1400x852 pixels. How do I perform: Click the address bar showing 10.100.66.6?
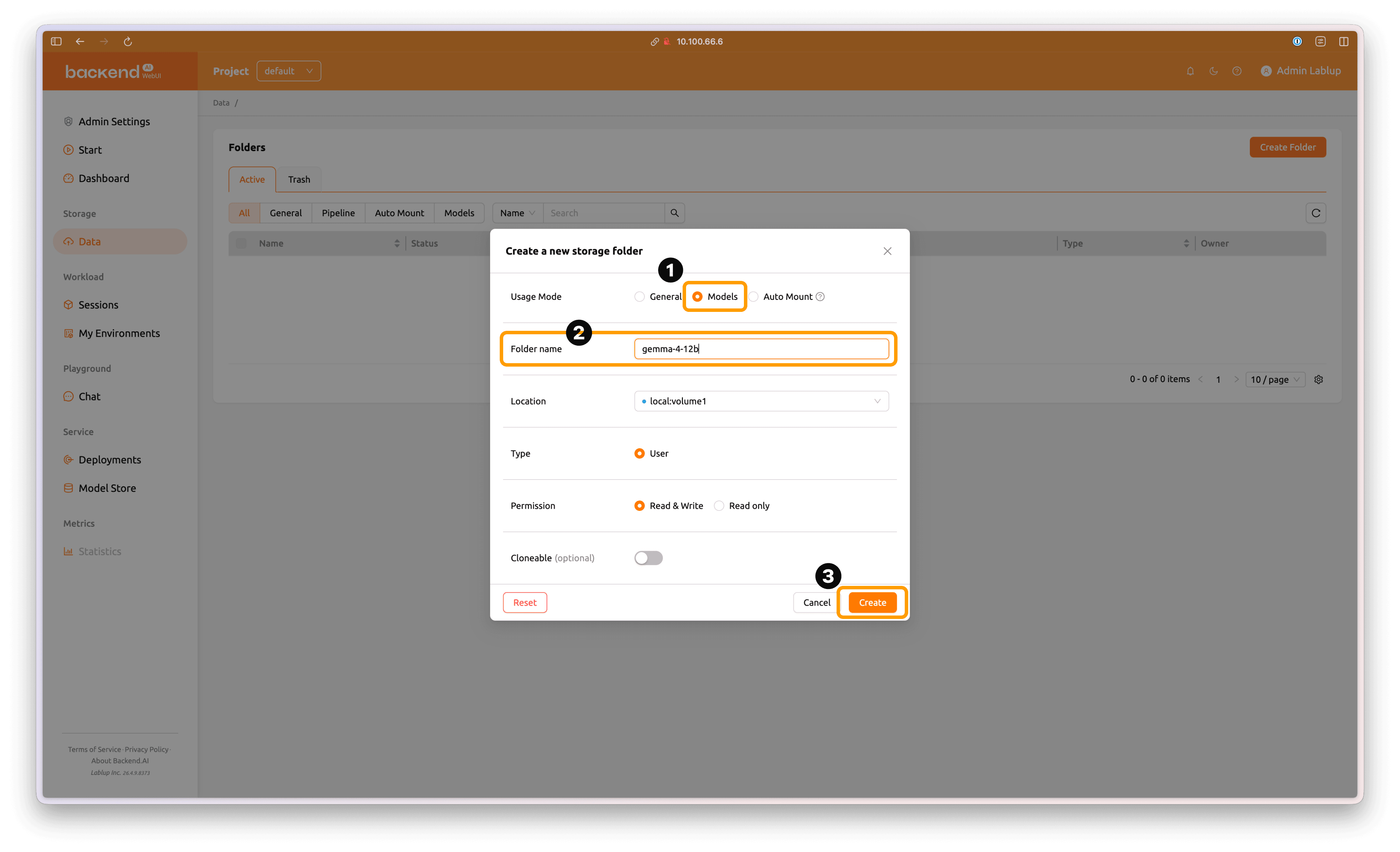click(x=699, y=41)
